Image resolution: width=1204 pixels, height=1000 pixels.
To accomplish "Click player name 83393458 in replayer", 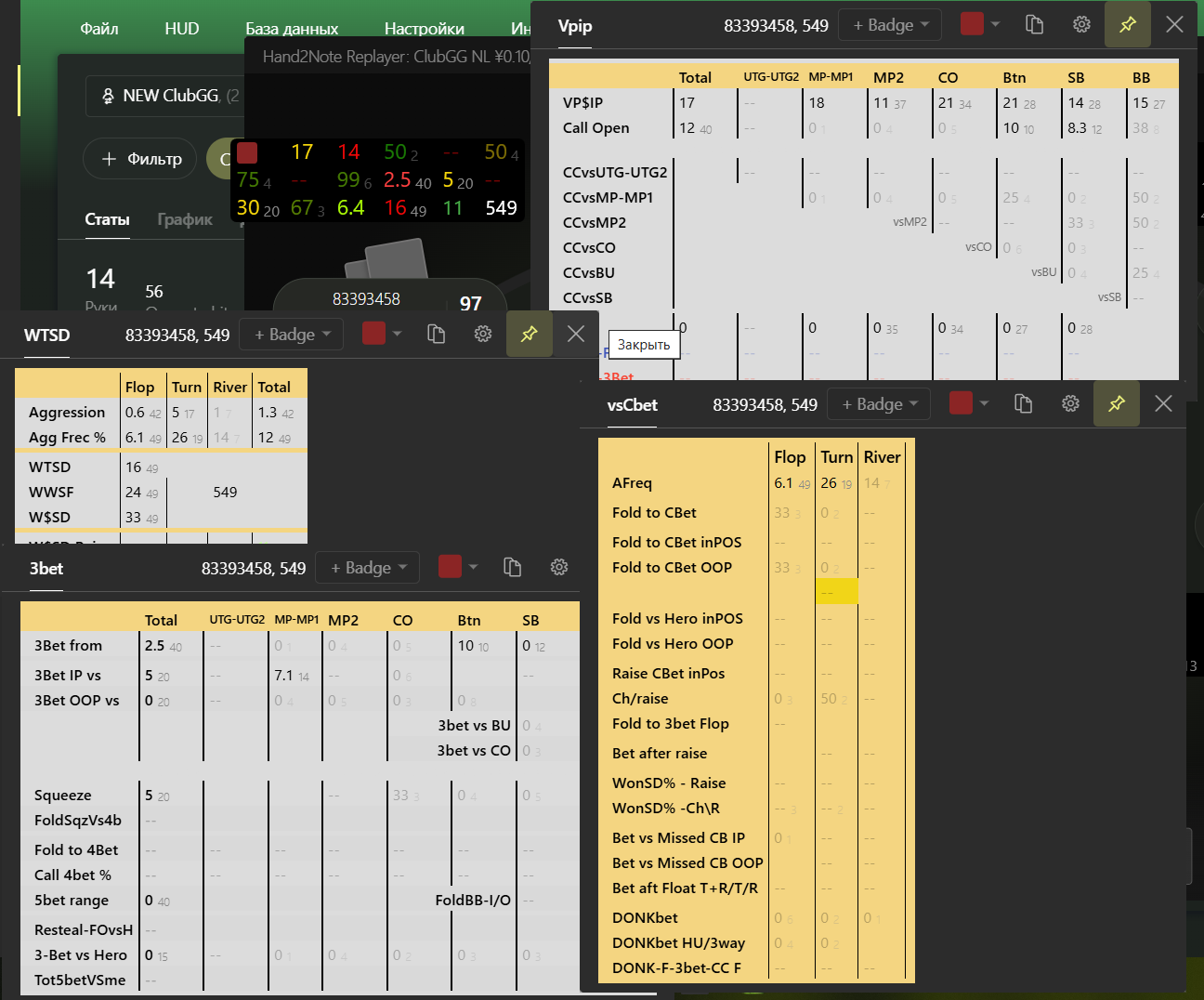I will (x=366, y=299).
